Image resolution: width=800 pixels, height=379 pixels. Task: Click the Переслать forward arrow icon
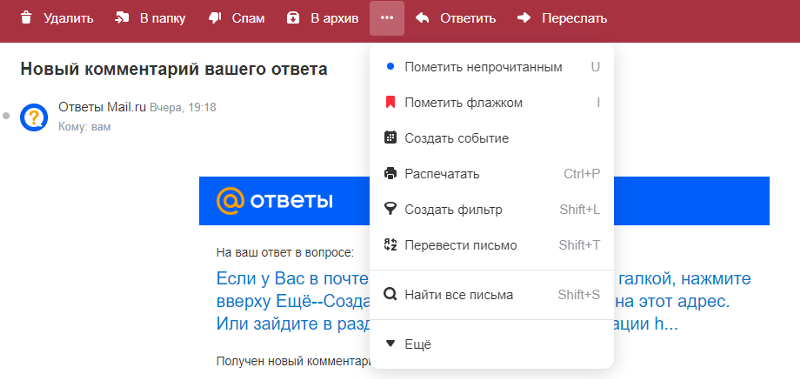tap(523, 18)
